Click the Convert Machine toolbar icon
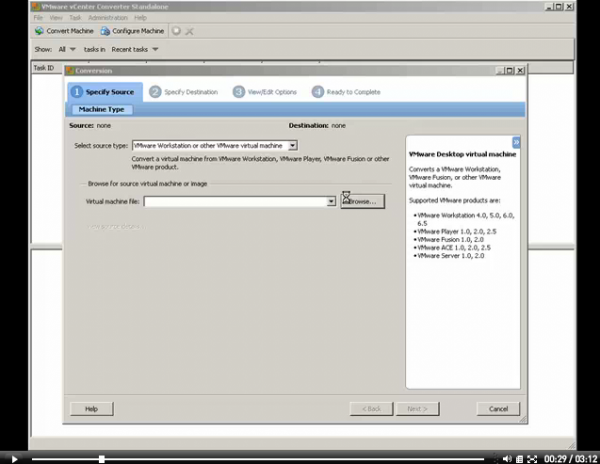 40,31
